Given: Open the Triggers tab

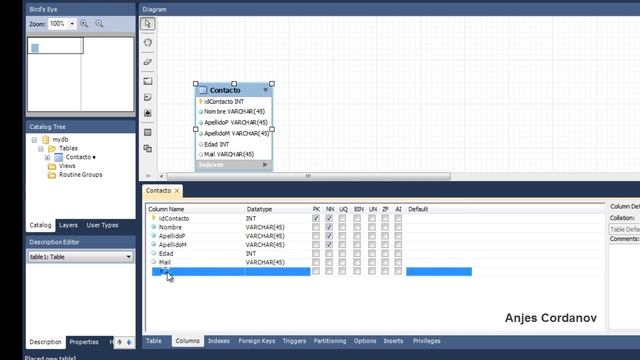Looking at the screenshot, I should (294, 341).
